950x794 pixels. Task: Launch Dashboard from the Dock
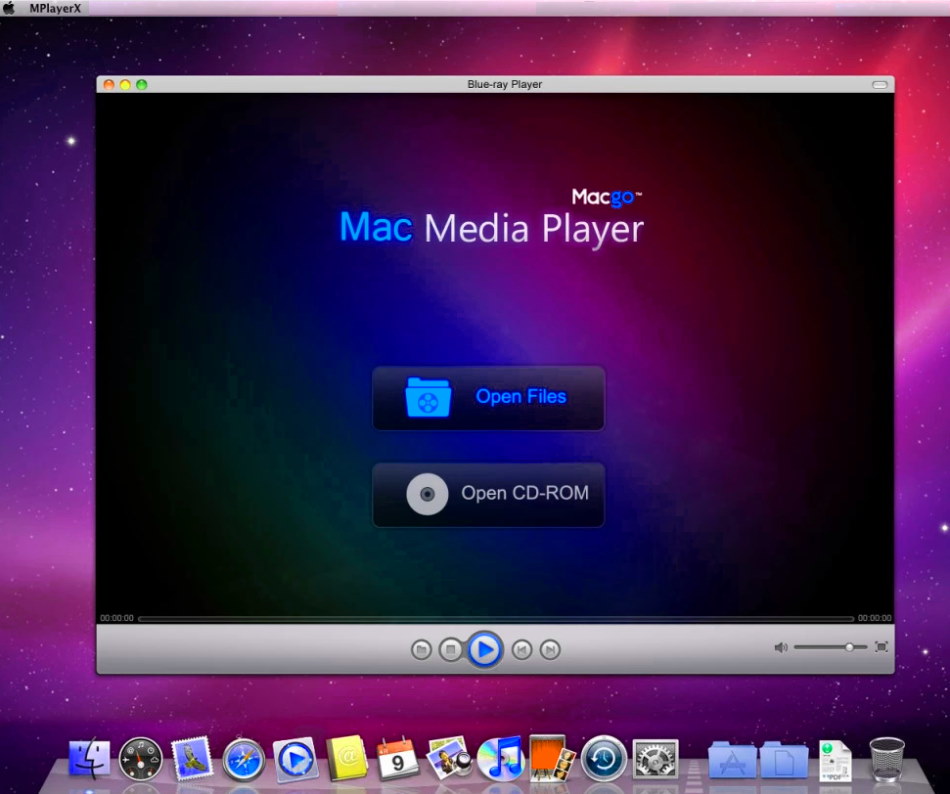click(141, 758)
